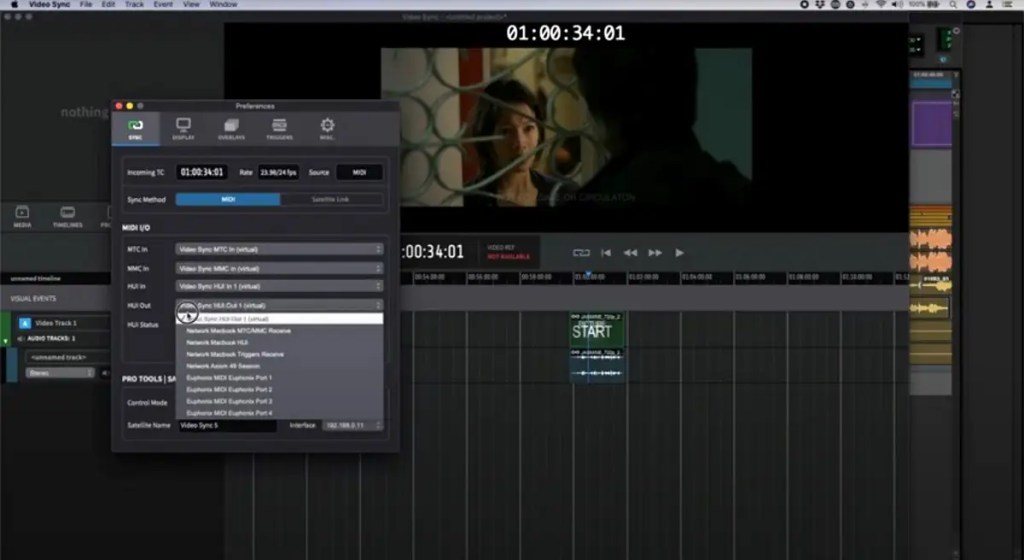
Task: Open the Misc preferences tab
Action: [x=327, y=129]
